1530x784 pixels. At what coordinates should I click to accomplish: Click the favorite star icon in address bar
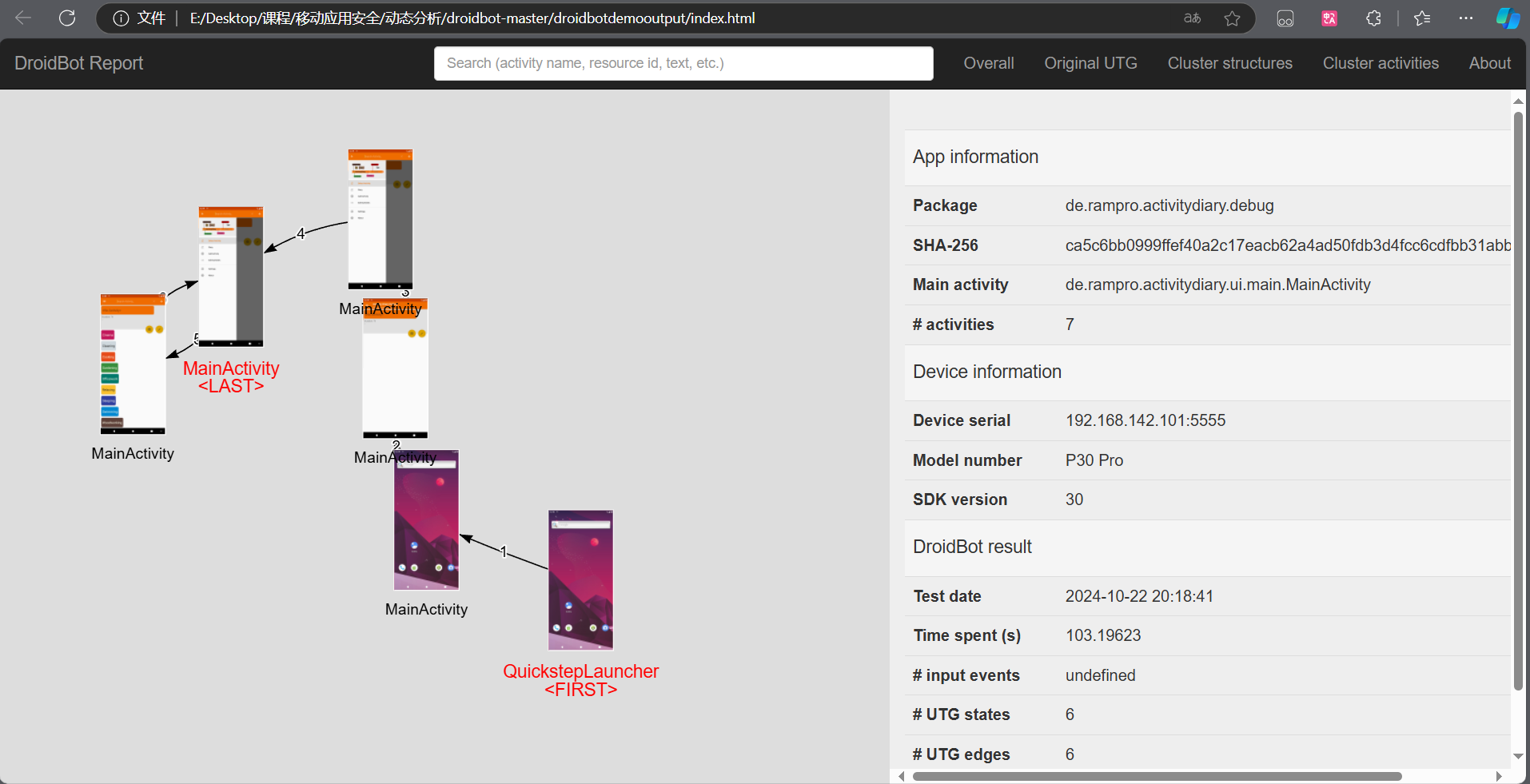point(1232,18)
